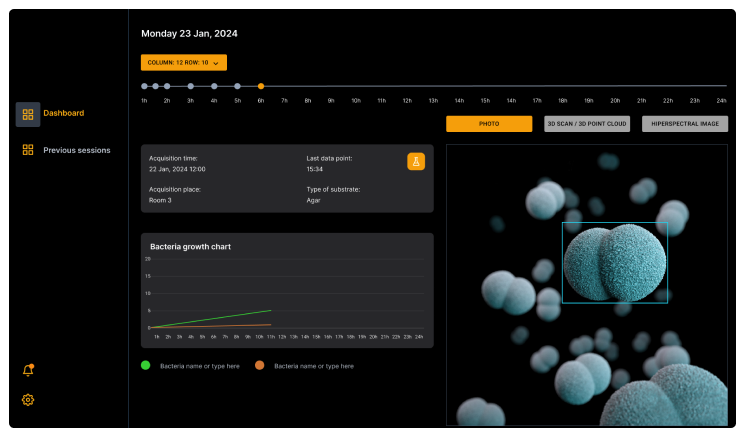
Task: Expand the Column 12 Row 10 dropdown
Action: [184, 63]
